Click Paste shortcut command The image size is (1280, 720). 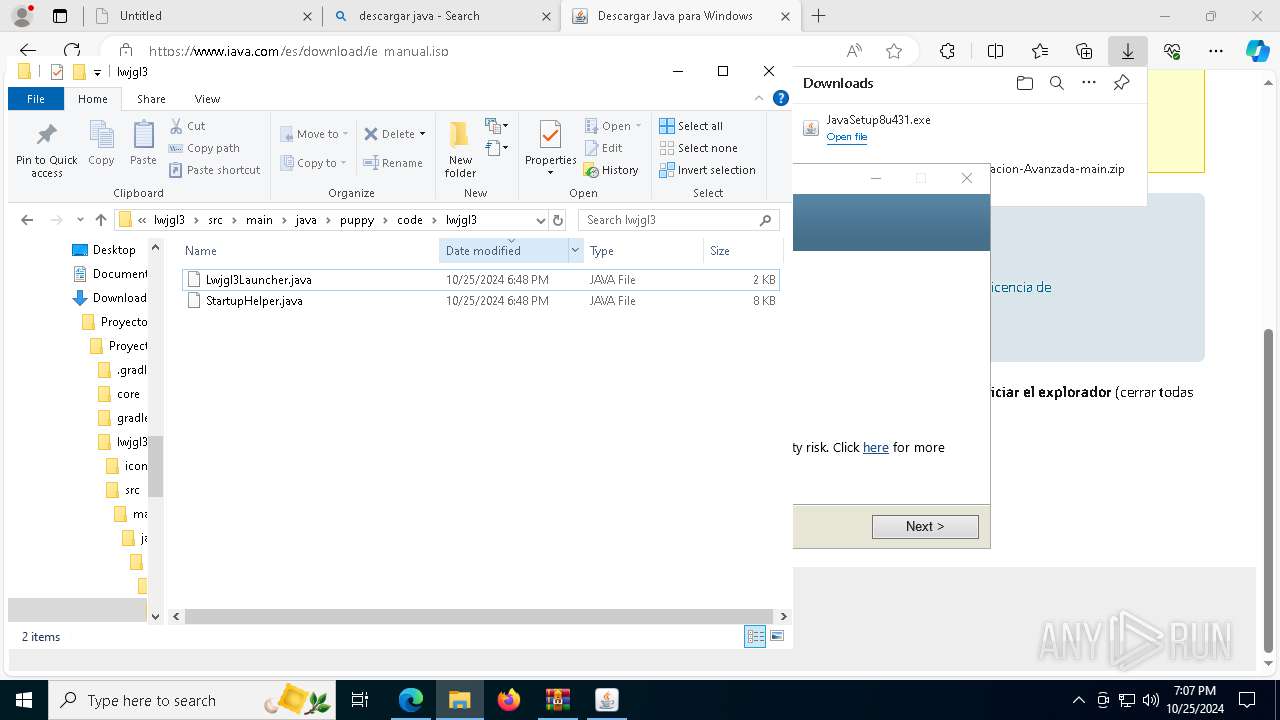(x=214, y=170)
